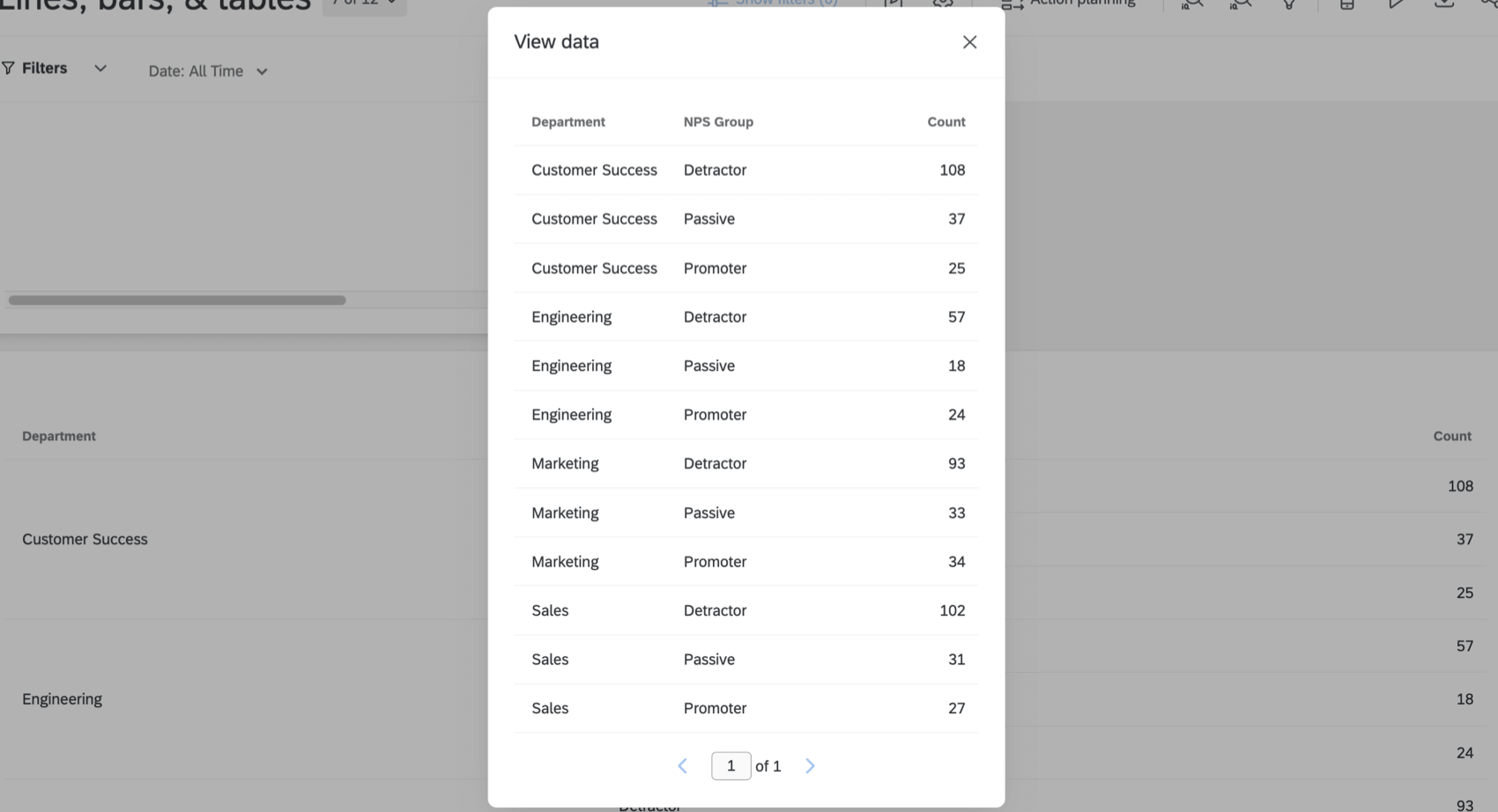Viewport: 1498px width, 812px height.
Task: Close the View data dialog
Action: (x=969, y=41)
